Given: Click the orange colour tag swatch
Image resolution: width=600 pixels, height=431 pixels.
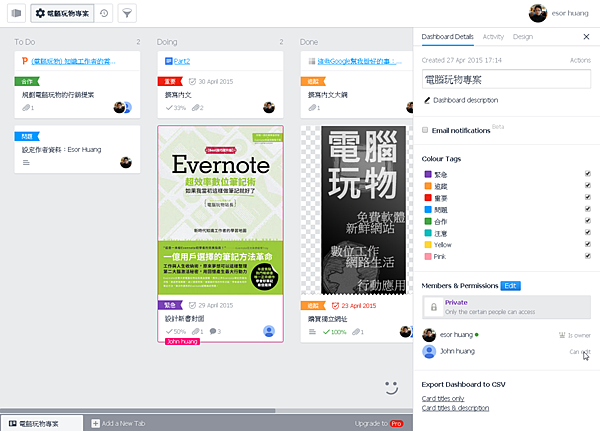Looking at the screenshot, I should tap(428, 186).
